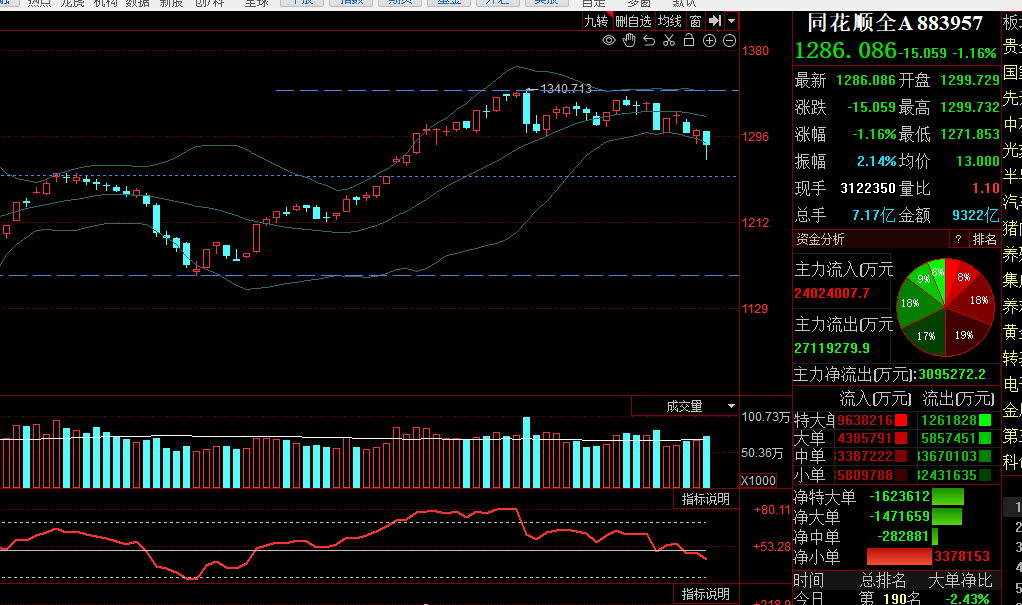The height and width of the screenshot is (605, 1022).
Task: Click the 流入(万元) column header
Action: coord(875,398)
